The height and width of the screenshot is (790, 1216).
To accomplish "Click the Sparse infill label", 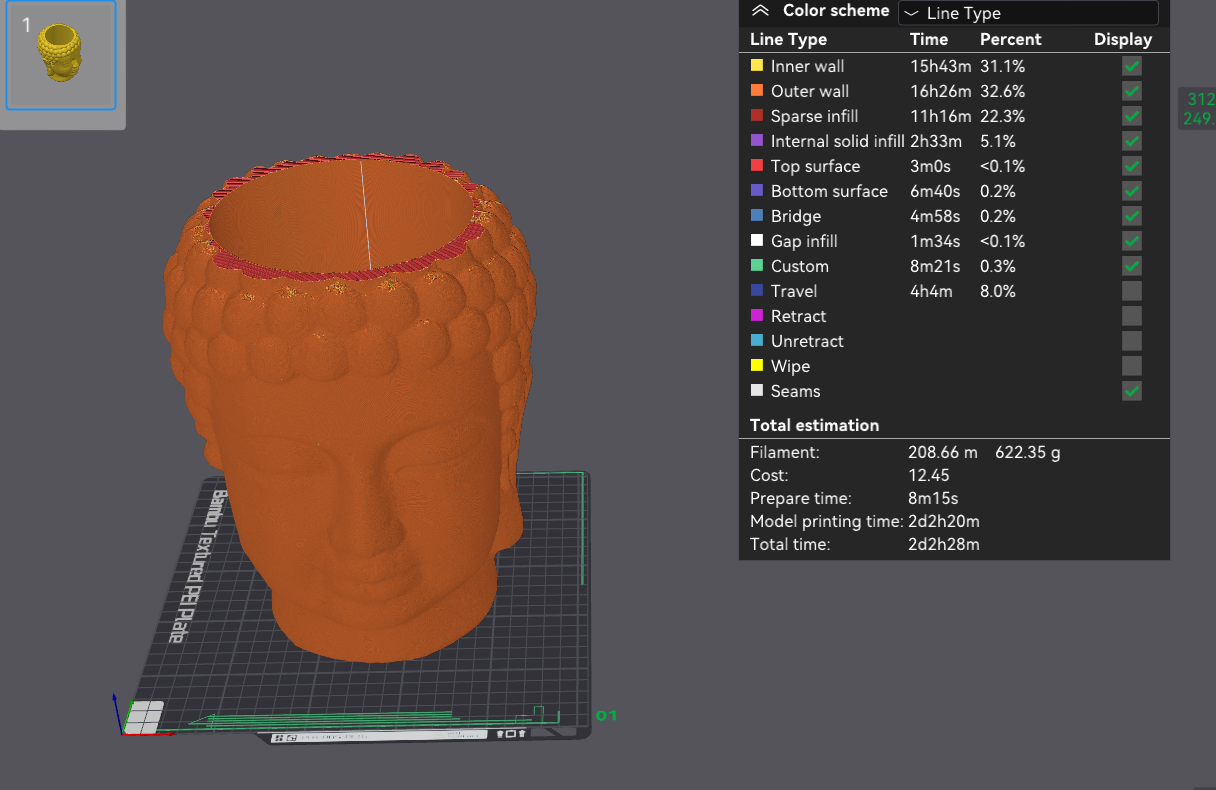I will (814, 116).
